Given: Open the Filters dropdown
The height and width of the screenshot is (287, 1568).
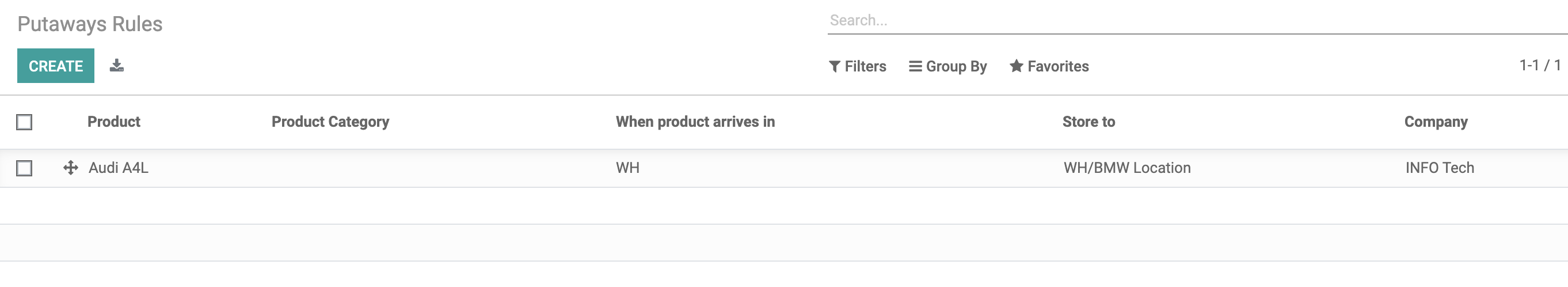Looking at the screenshot, I should [858, 66].
